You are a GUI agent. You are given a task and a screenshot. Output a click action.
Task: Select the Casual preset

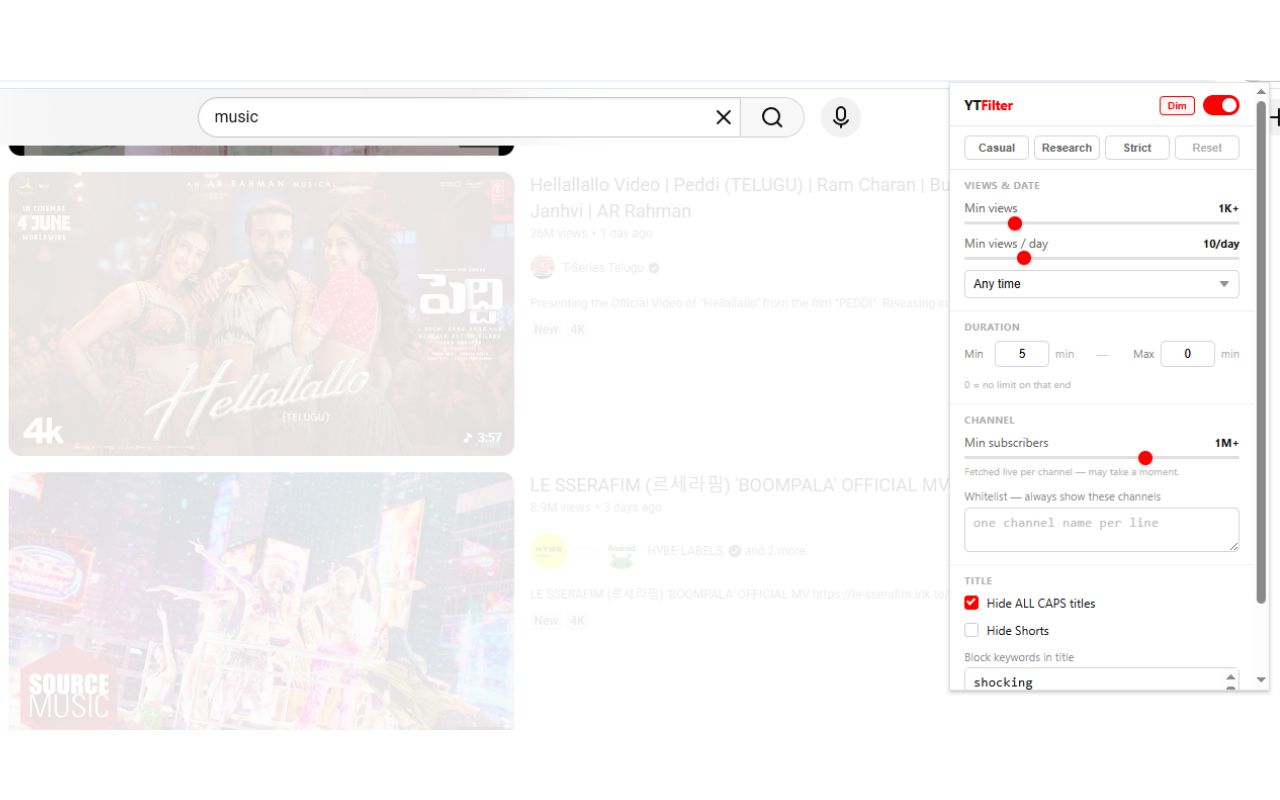coord(996,147)
